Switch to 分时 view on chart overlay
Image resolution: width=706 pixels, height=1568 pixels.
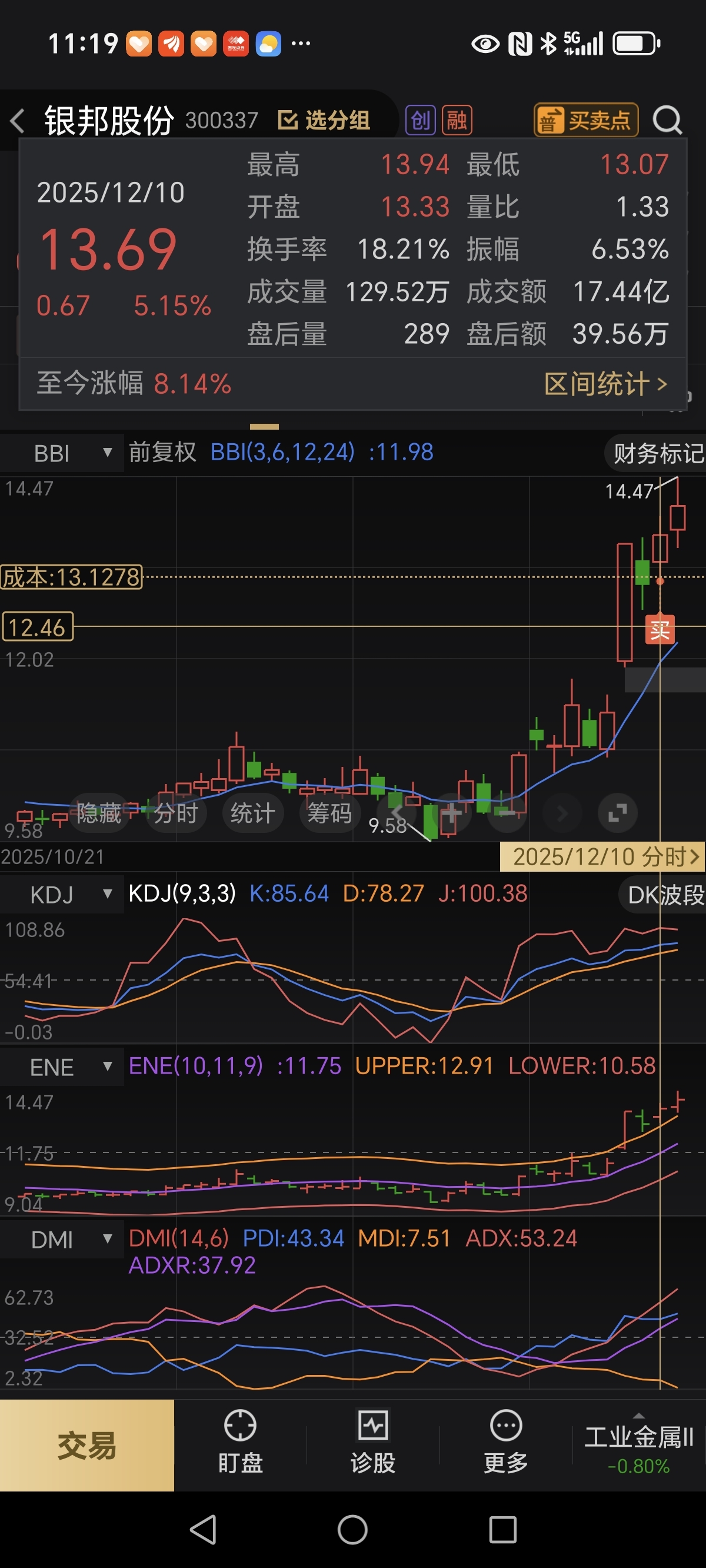[176, 813]
